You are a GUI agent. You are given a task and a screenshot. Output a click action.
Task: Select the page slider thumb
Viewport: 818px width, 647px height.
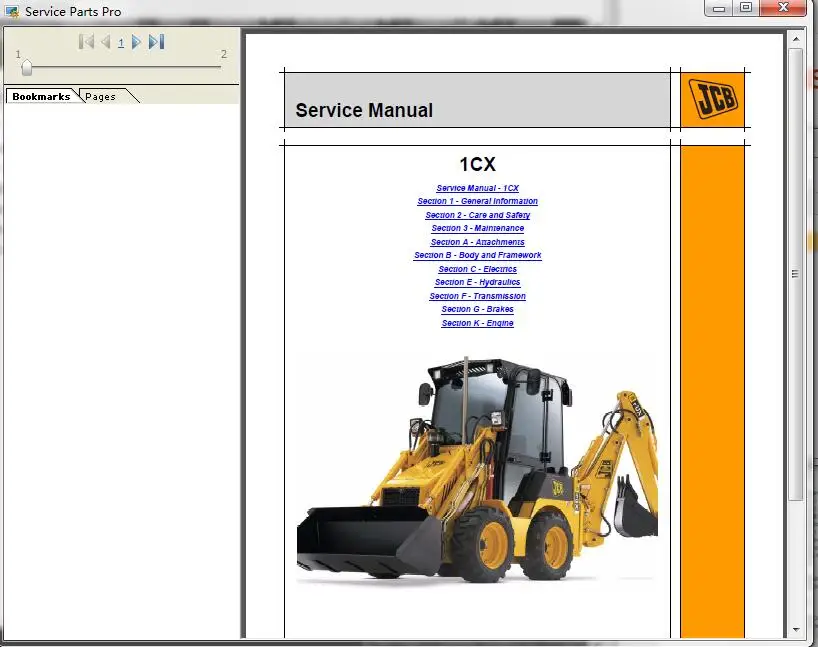[25, 67]
